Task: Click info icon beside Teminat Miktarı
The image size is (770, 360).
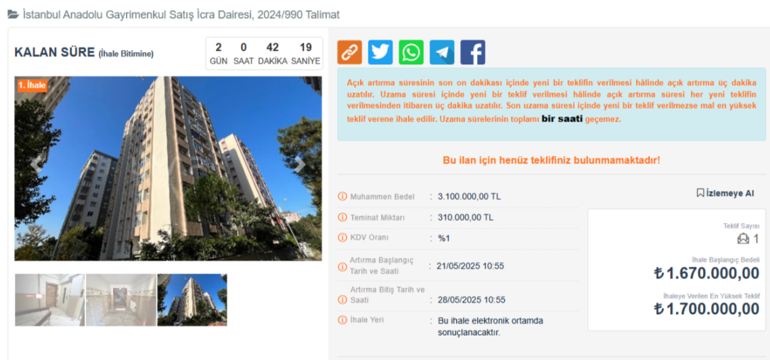Action: 342,217
